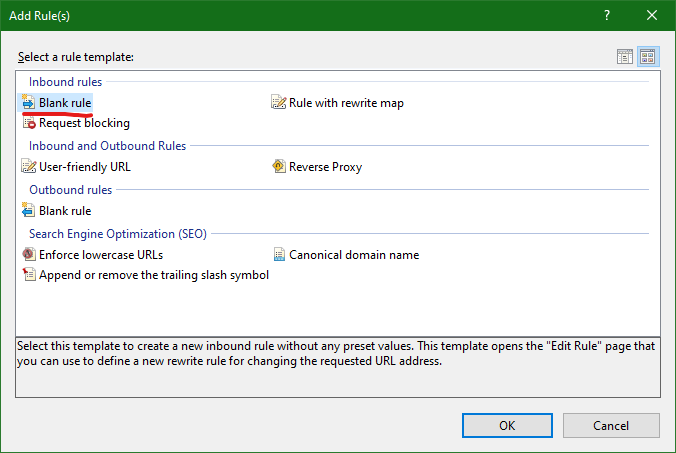Close the Add Rule(s) dialog
The width and height of the screenshot is (676, 453).
pyautogui.click(x=652, y=16)
